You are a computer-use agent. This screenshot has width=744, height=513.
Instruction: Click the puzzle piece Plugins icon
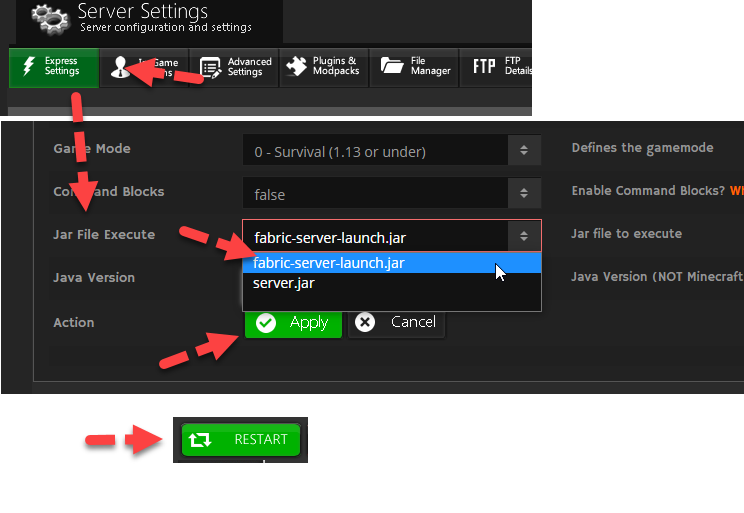(297, 66)
